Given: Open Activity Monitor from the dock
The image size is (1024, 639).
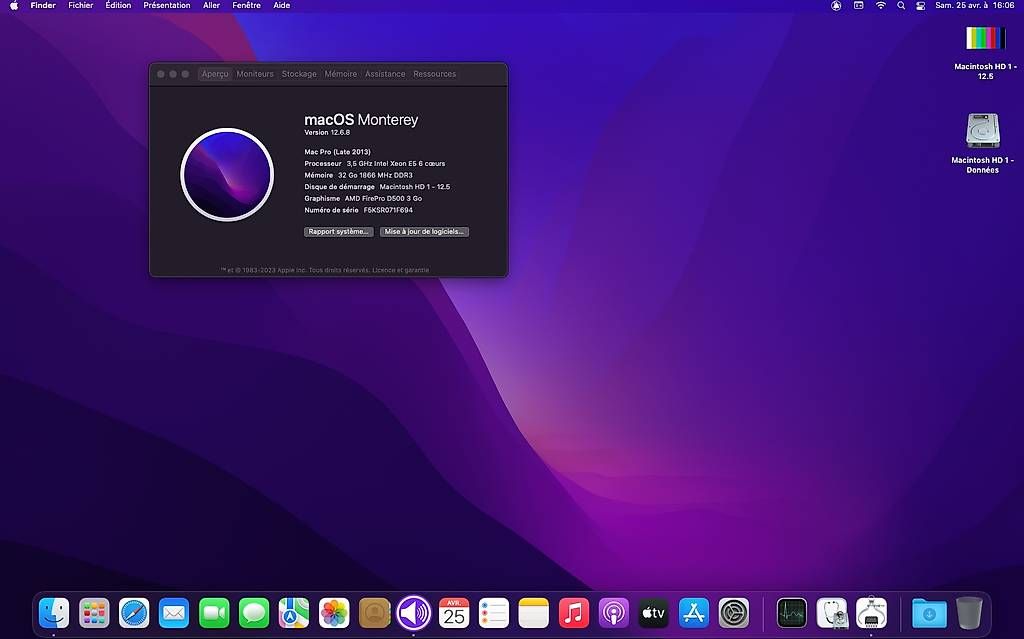Looking at the screenshot, I should (x=792, y=614).
